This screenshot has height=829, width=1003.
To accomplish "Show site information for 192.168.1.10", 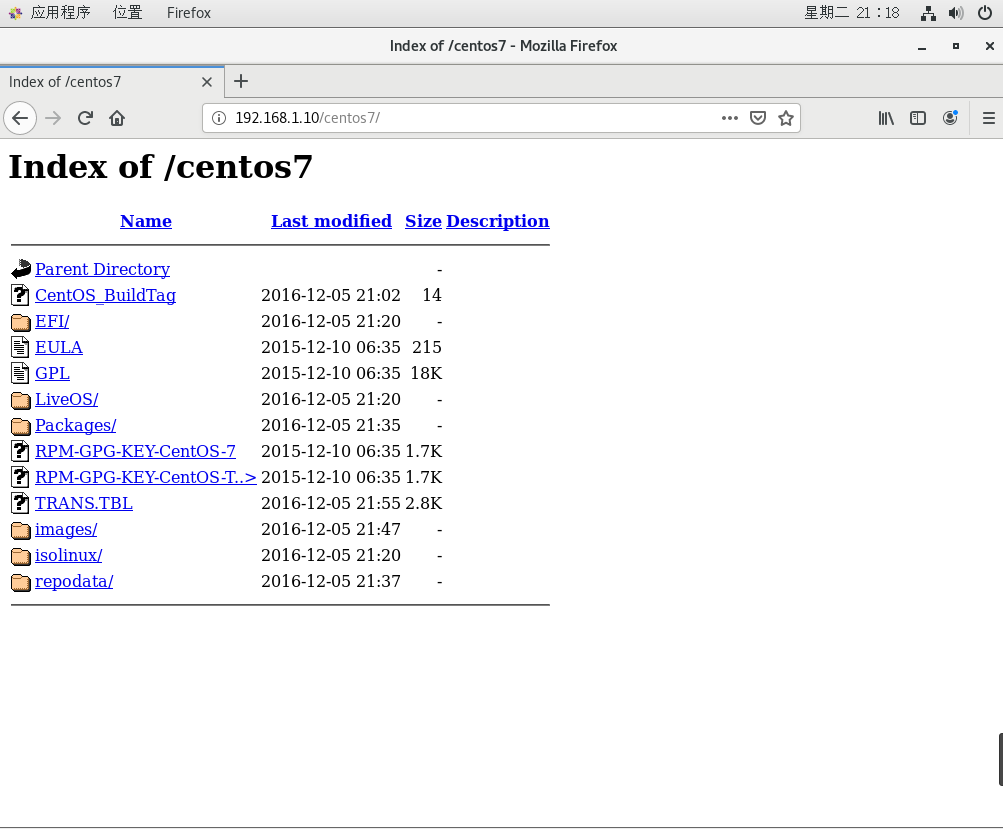I will click(219, 118).
